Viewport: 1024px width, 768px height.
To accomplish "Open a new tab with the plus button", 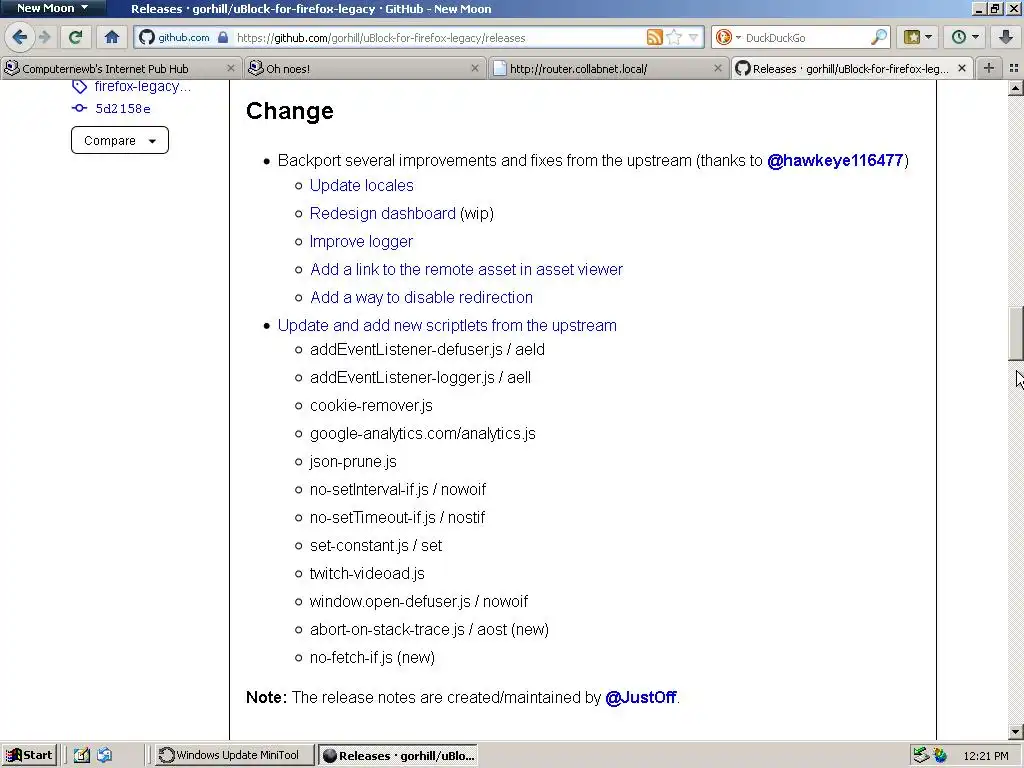I will (989, 68).
